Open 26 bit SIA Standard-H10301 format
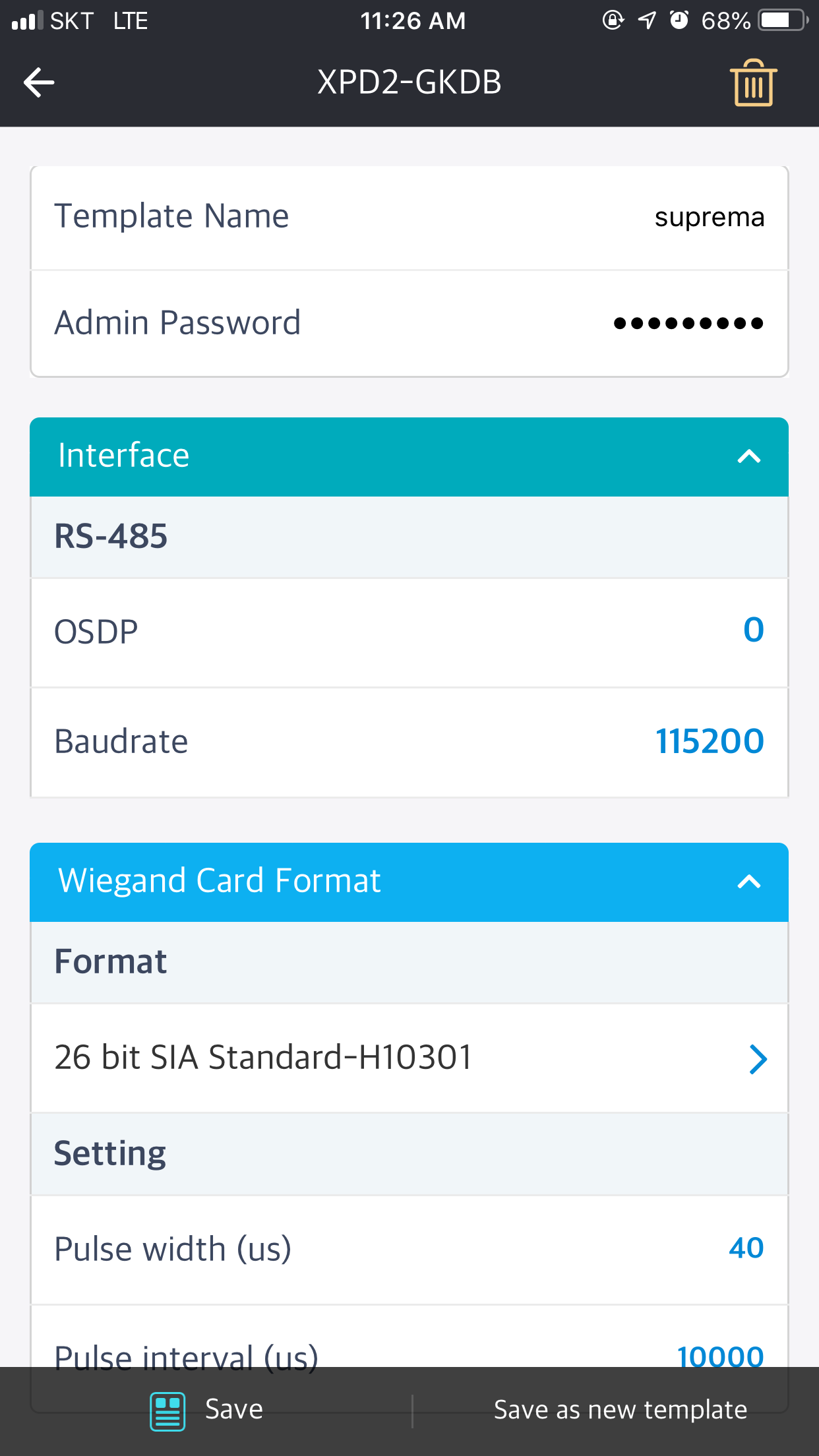Viewport: 819px width, 1456px height. tap(409, 1058)
